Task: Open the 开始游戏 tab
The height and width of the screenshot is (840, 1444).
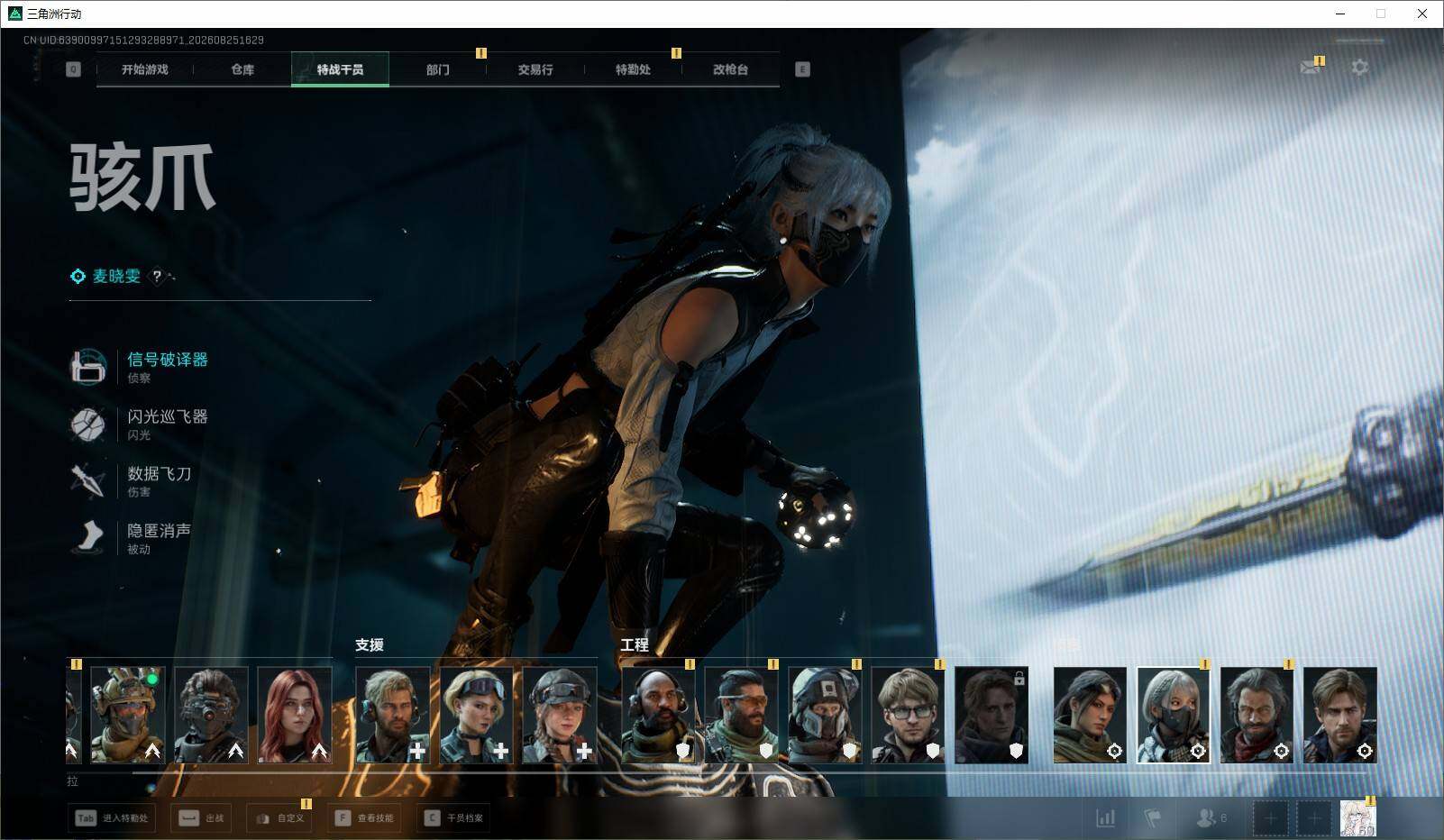Action: (145, 69)
